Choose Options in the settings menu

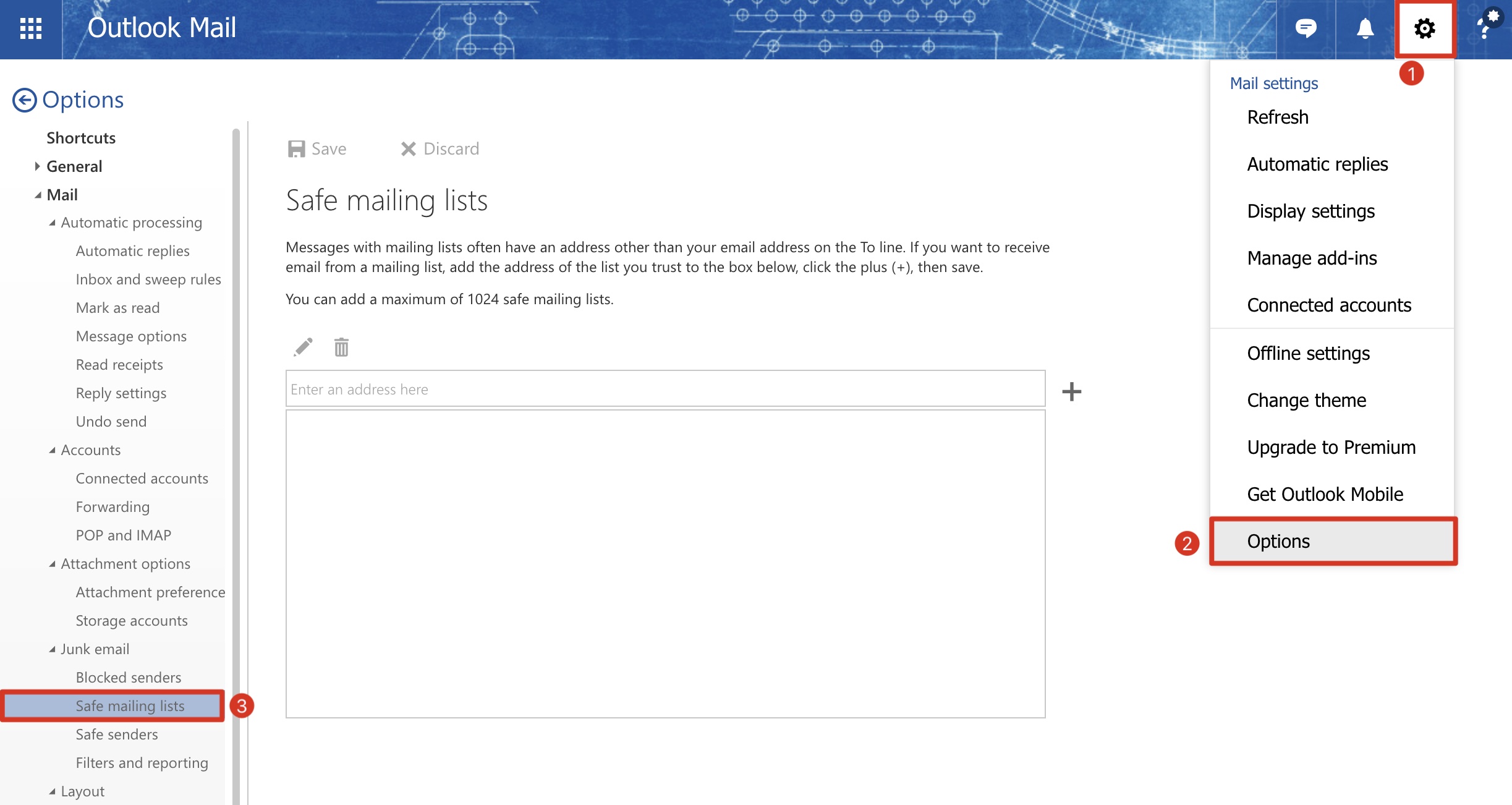pos(1333,542)
